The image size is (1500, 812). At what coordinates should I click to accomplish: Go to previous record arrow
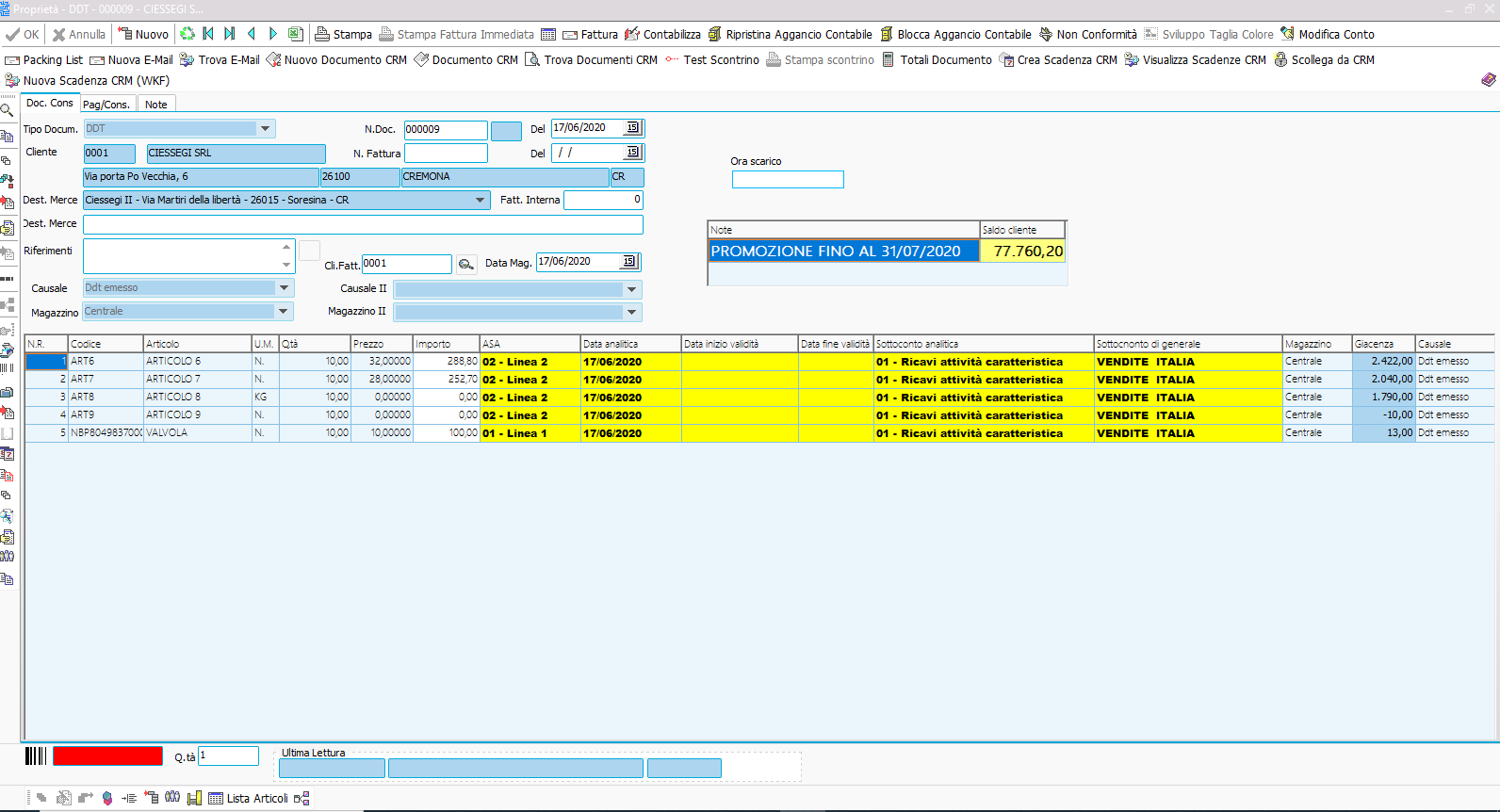[251, 34]
